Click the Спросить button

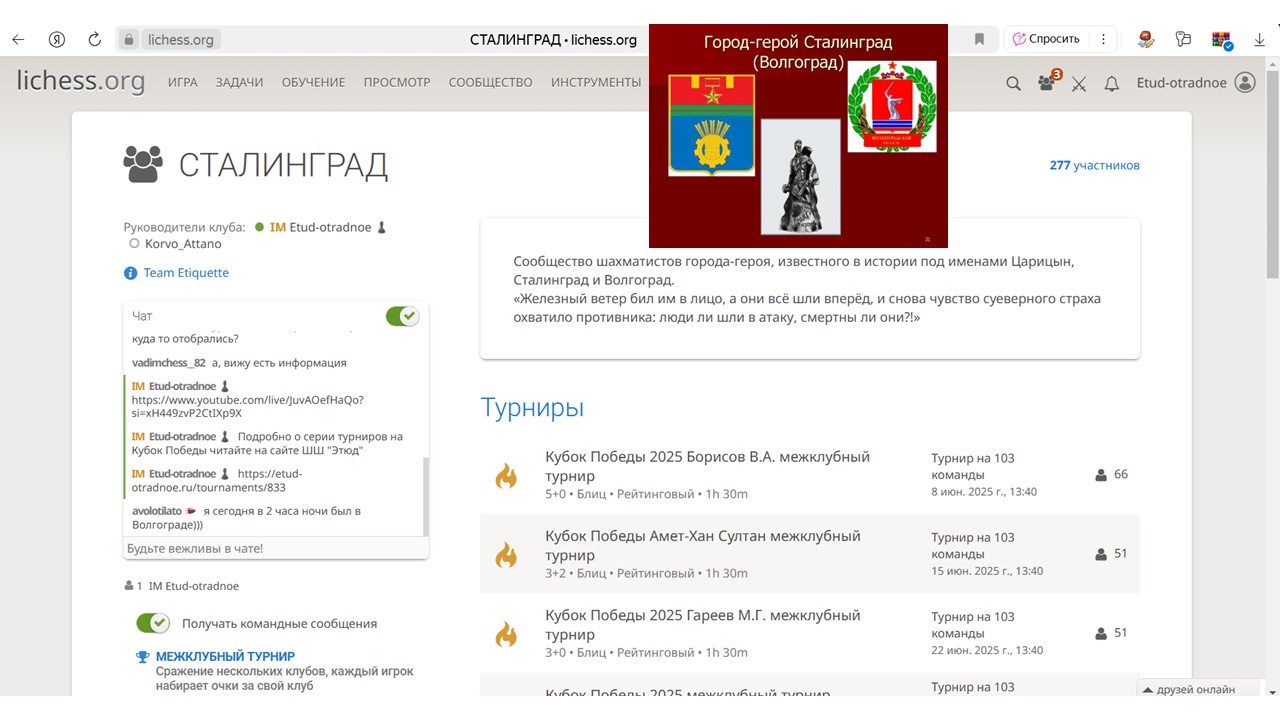pyautogui.click(x=1047, y=39)
